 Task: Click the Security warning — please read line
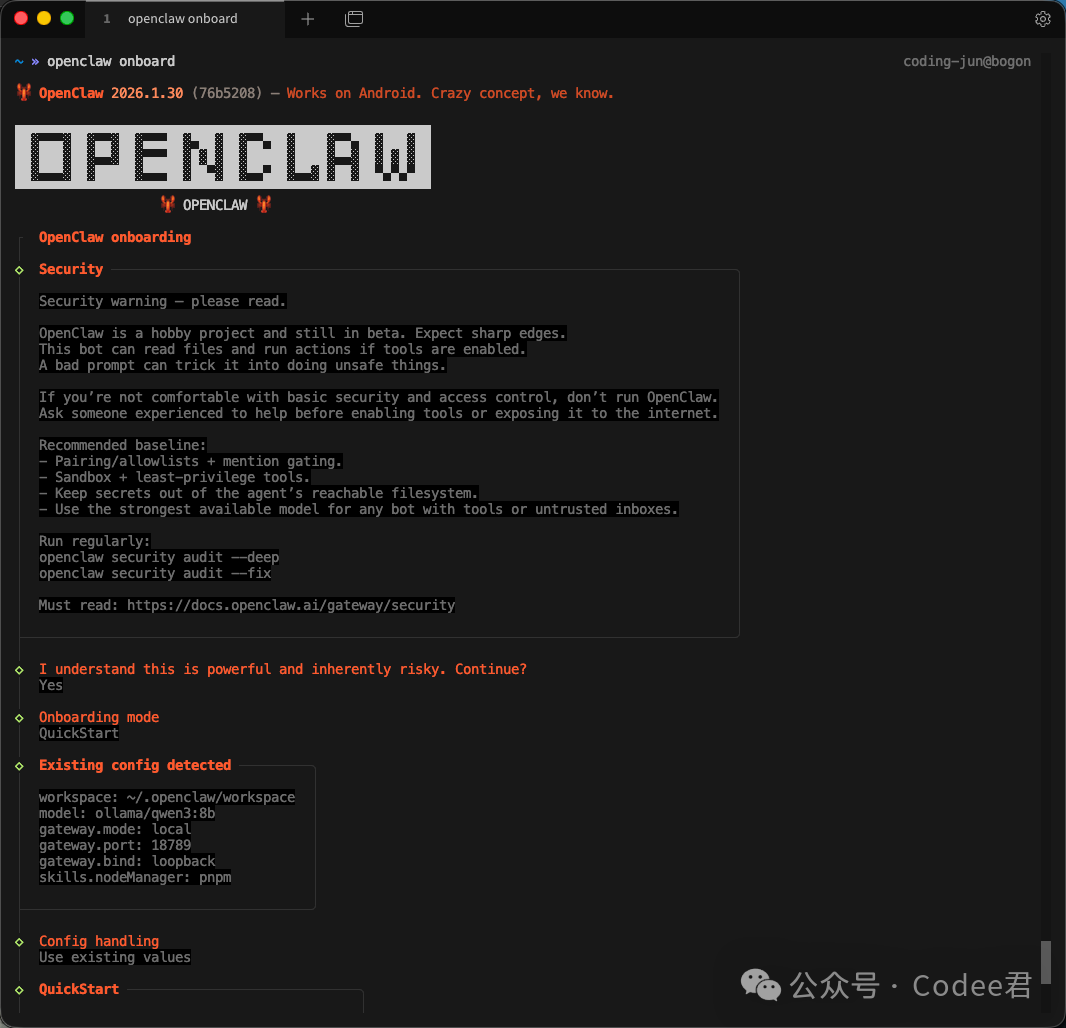coord(162,301)
